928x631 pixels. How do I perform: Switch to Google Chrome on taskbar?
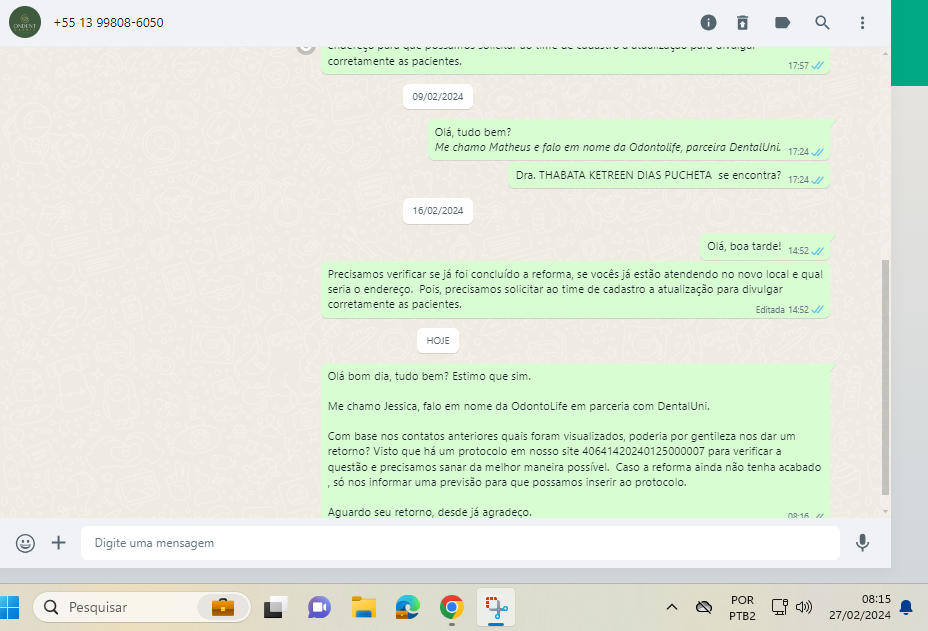click(452, 607)
